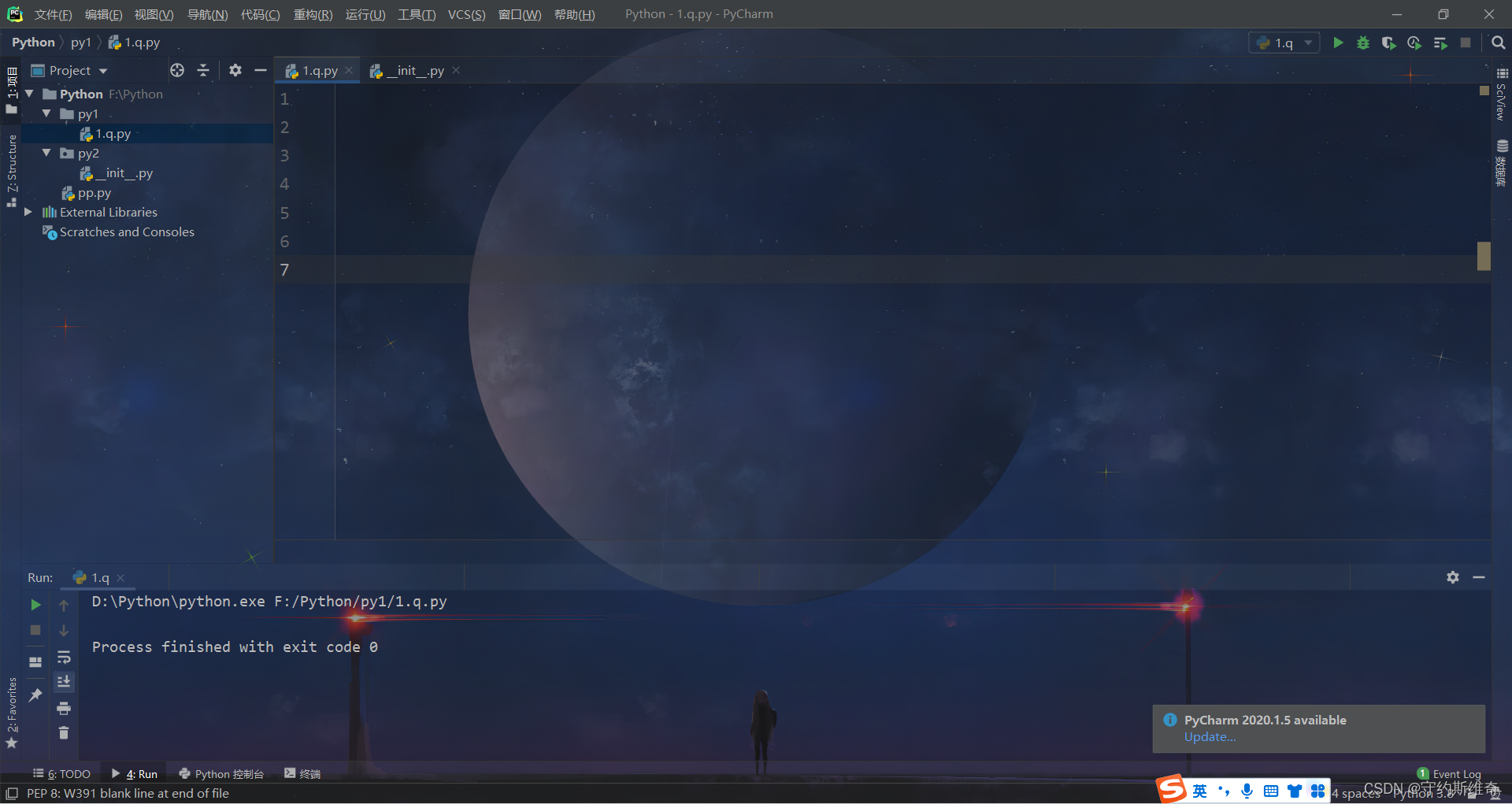
Task: Open the Event Log
Action: [1449, 774]
